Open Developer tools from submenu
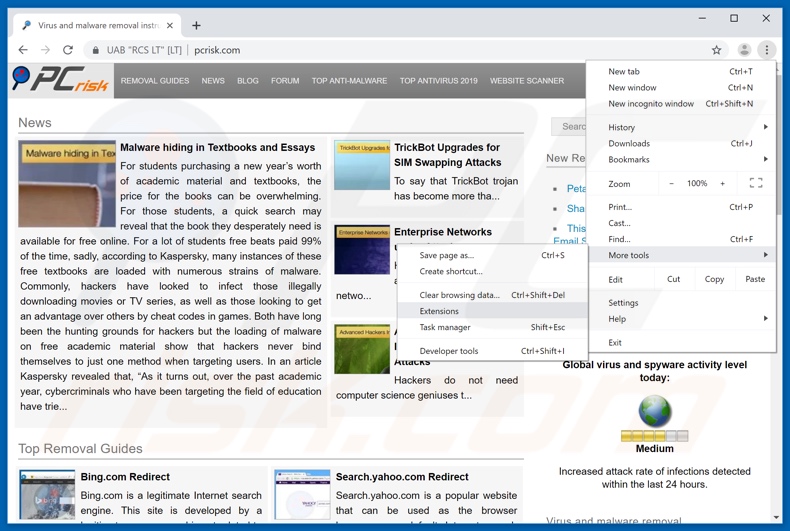 (x=492, y=351)
